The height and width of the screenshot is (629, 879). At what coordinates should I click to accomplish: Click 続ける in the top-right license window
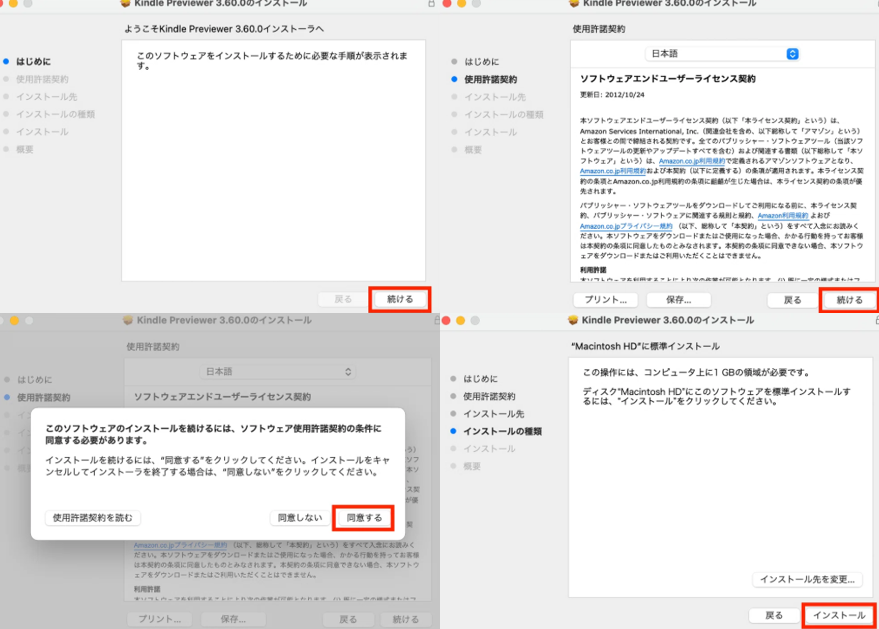tap(849, 300)
